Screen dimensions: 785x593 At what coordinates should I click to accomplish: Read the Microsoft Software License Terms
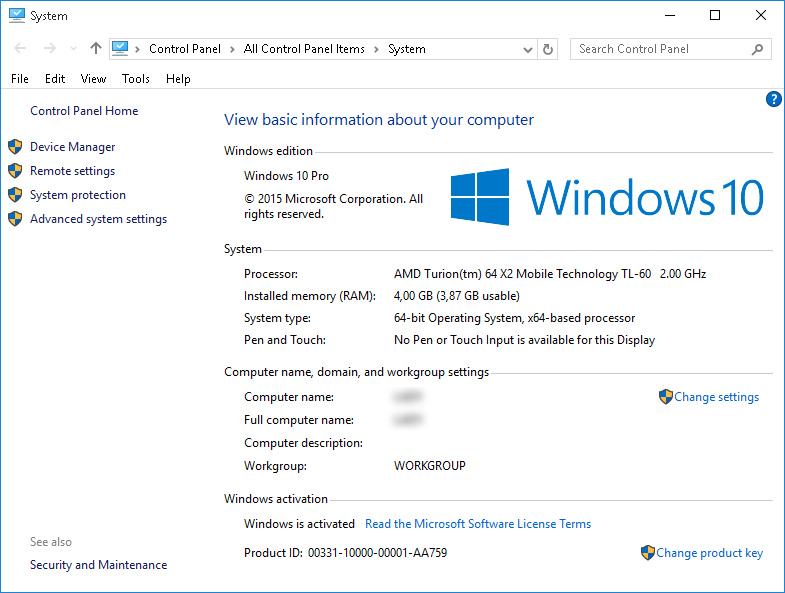tap(478, 524)
